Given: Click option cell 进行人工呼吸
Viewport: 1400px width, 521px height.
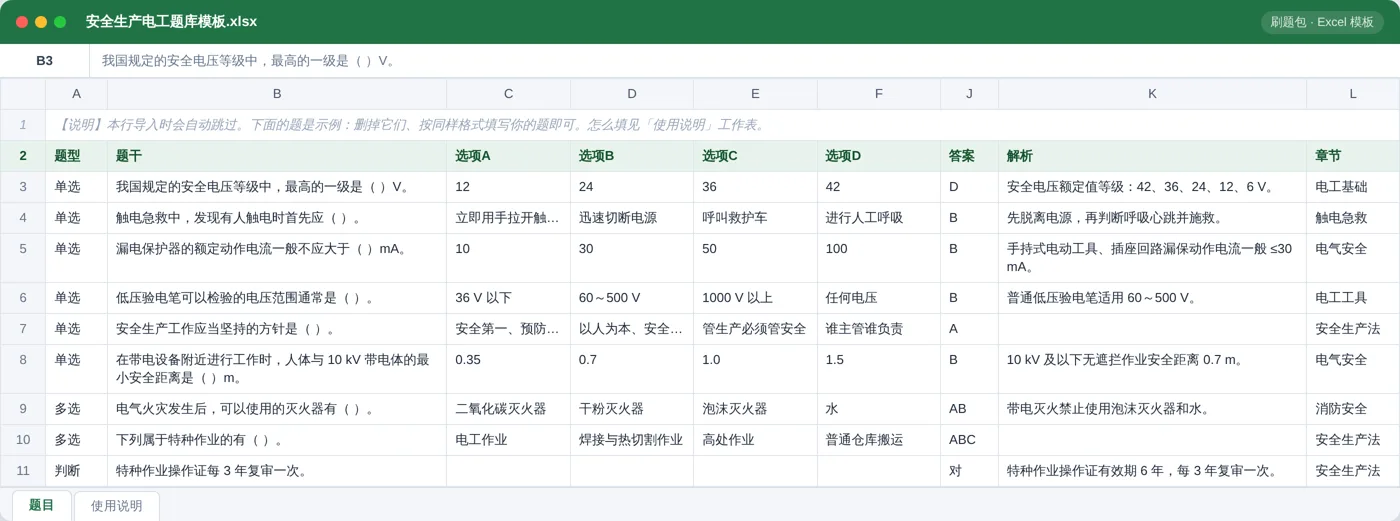Looking at the screenshot, I should click(879, 218).
